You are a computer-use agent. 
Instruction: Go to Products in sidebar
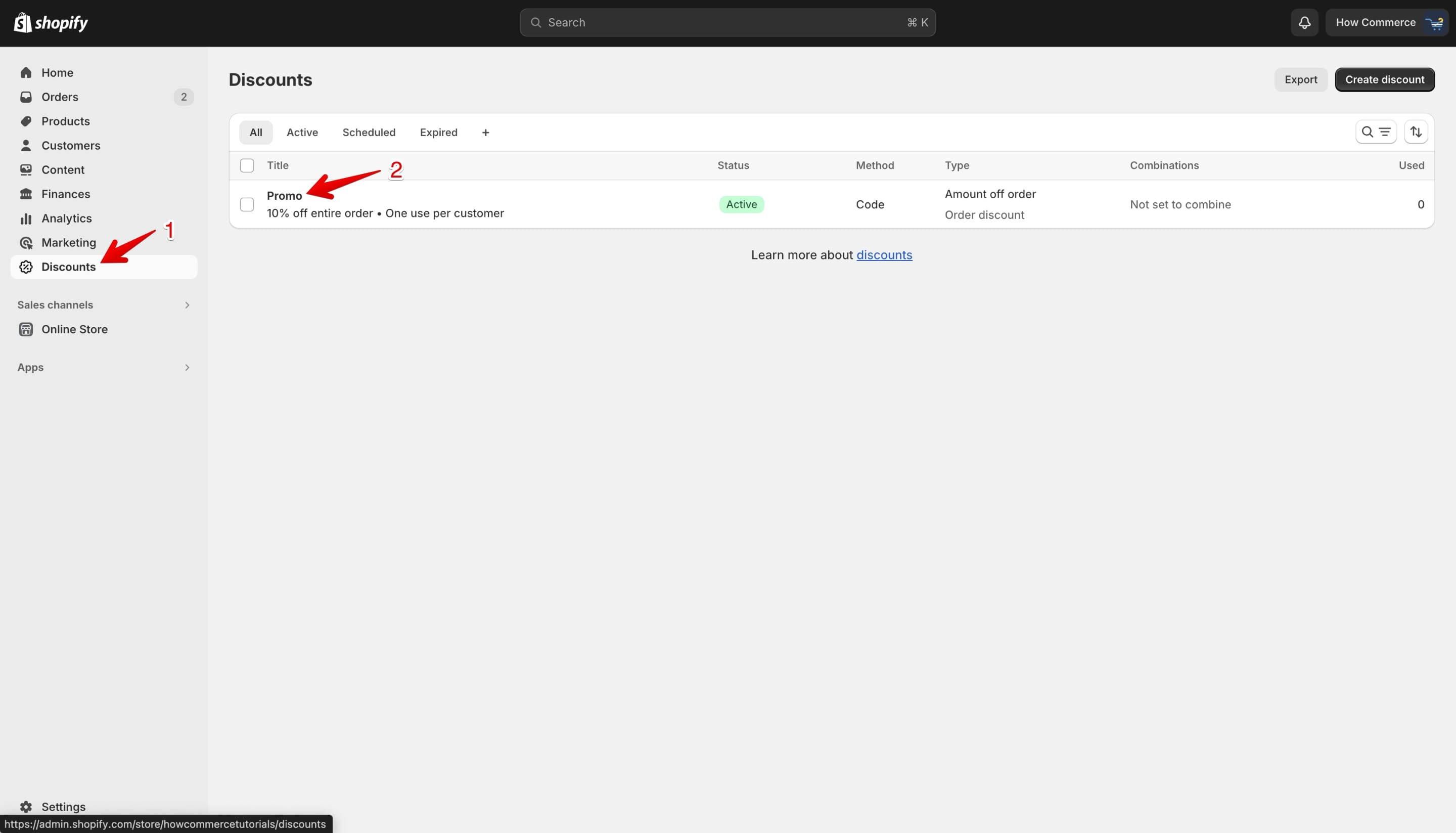[x=66, y=121]
